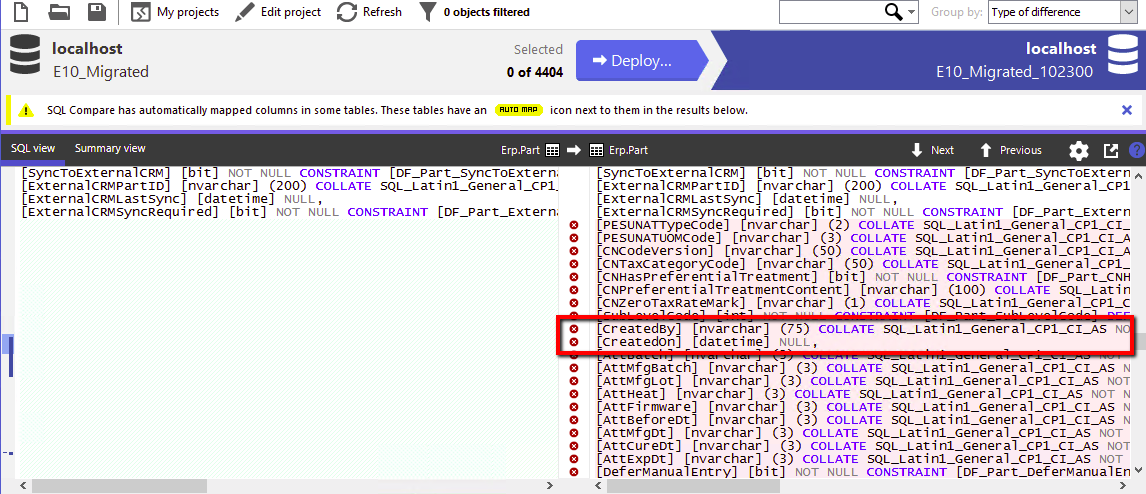This screenshot has width=1146, height=494.
Task: Dismiss the auto map warning banner
Action: tap(1127, 110)
